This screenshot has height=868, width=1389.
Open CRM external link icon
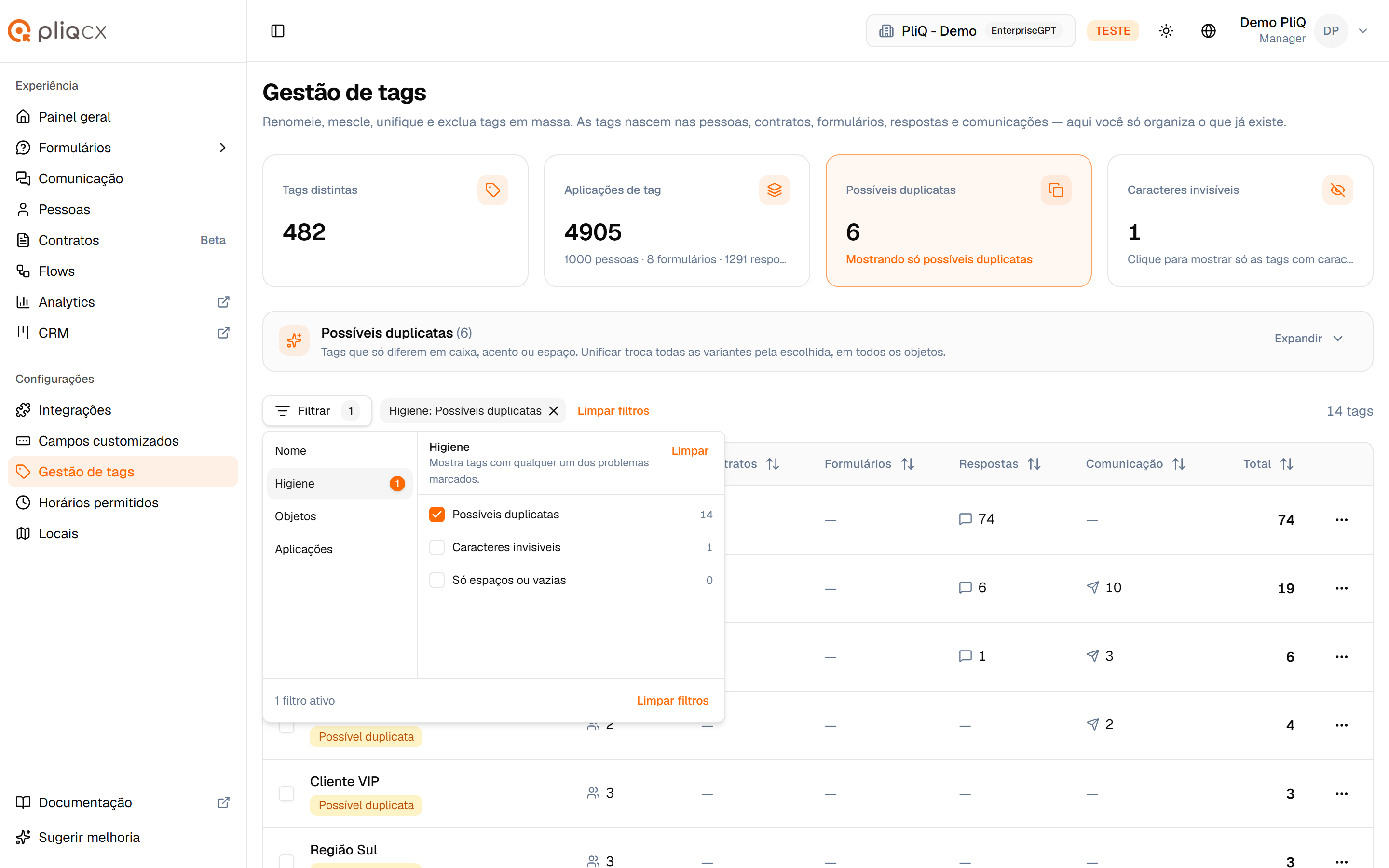pyautogui.click(x=224, y=333)
